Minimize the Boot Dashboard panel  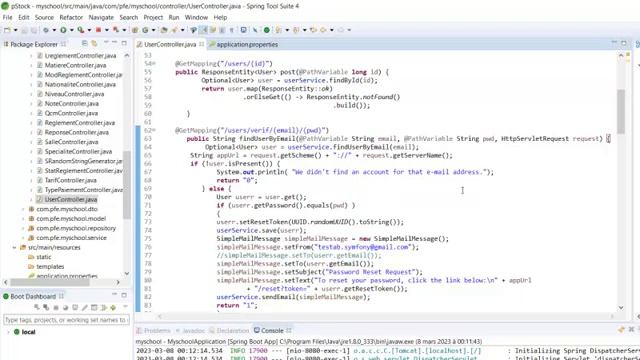coord(115,294)
